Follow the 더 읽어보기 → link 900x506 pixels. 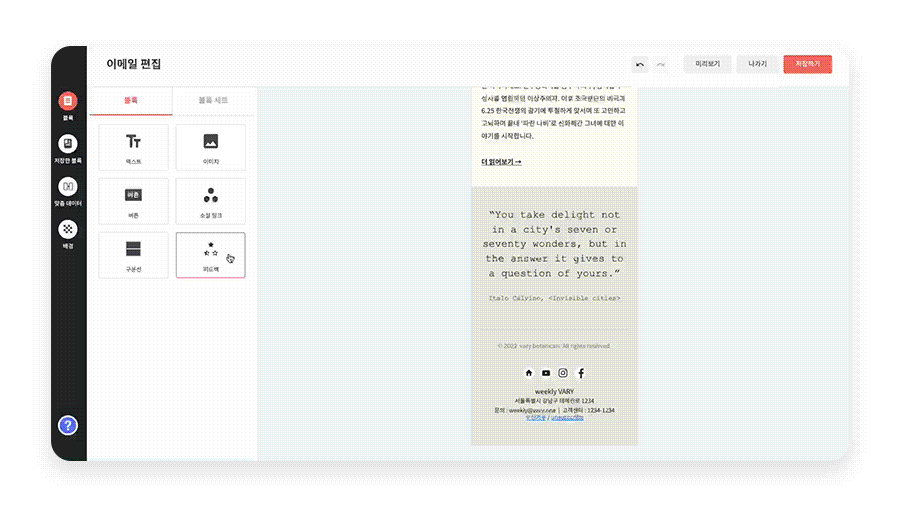click(501, 162)
